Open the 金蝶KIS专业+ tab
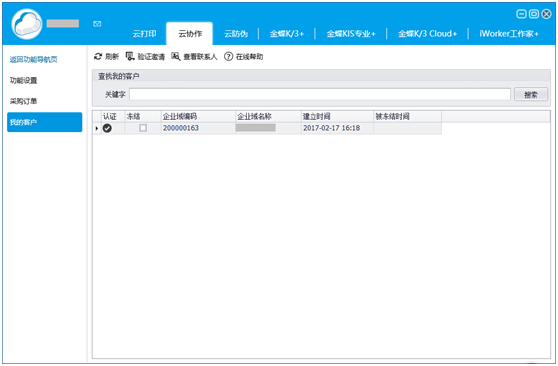Screen dimensions: 558x366 pyautogui.click(x=351, y=34)
